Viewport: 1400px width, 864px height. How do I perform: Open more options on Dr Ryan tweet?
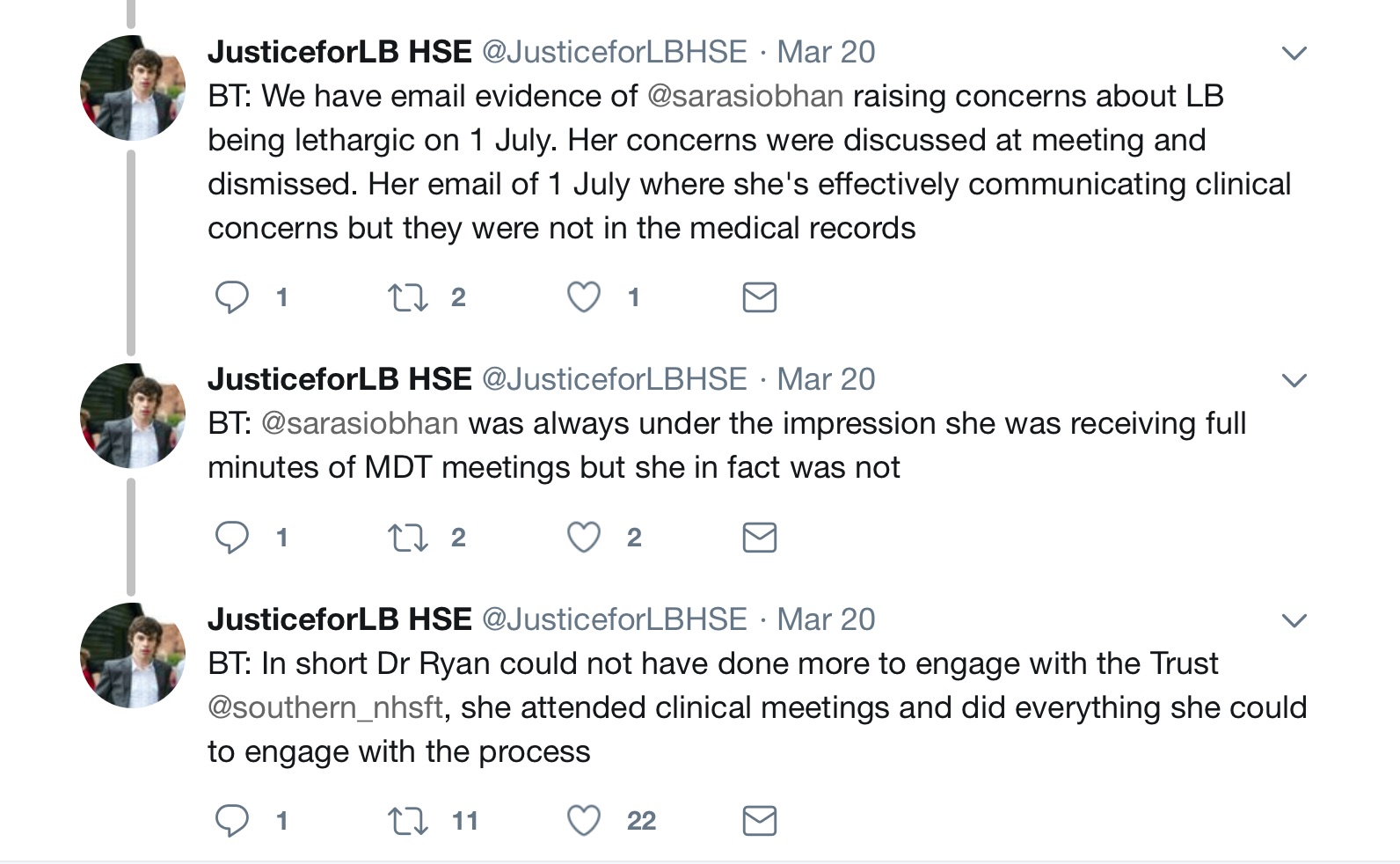[1294, 621]
